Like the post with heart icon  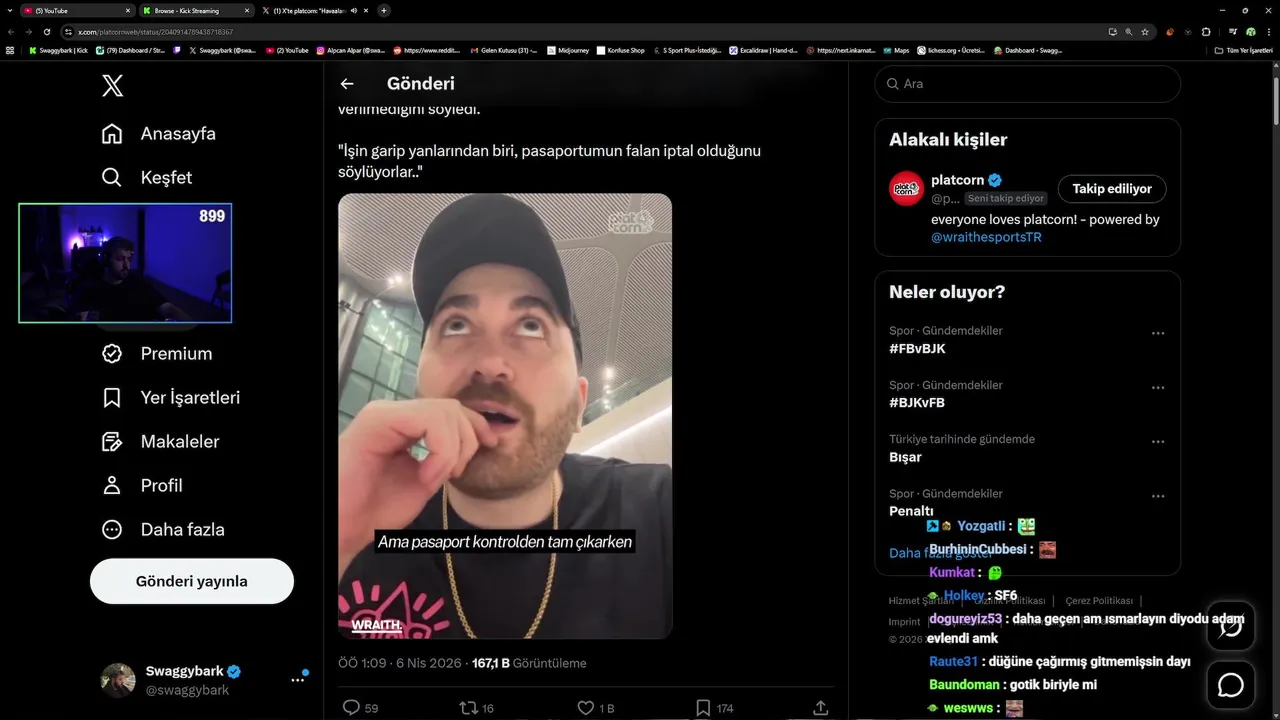pos(586,707)
